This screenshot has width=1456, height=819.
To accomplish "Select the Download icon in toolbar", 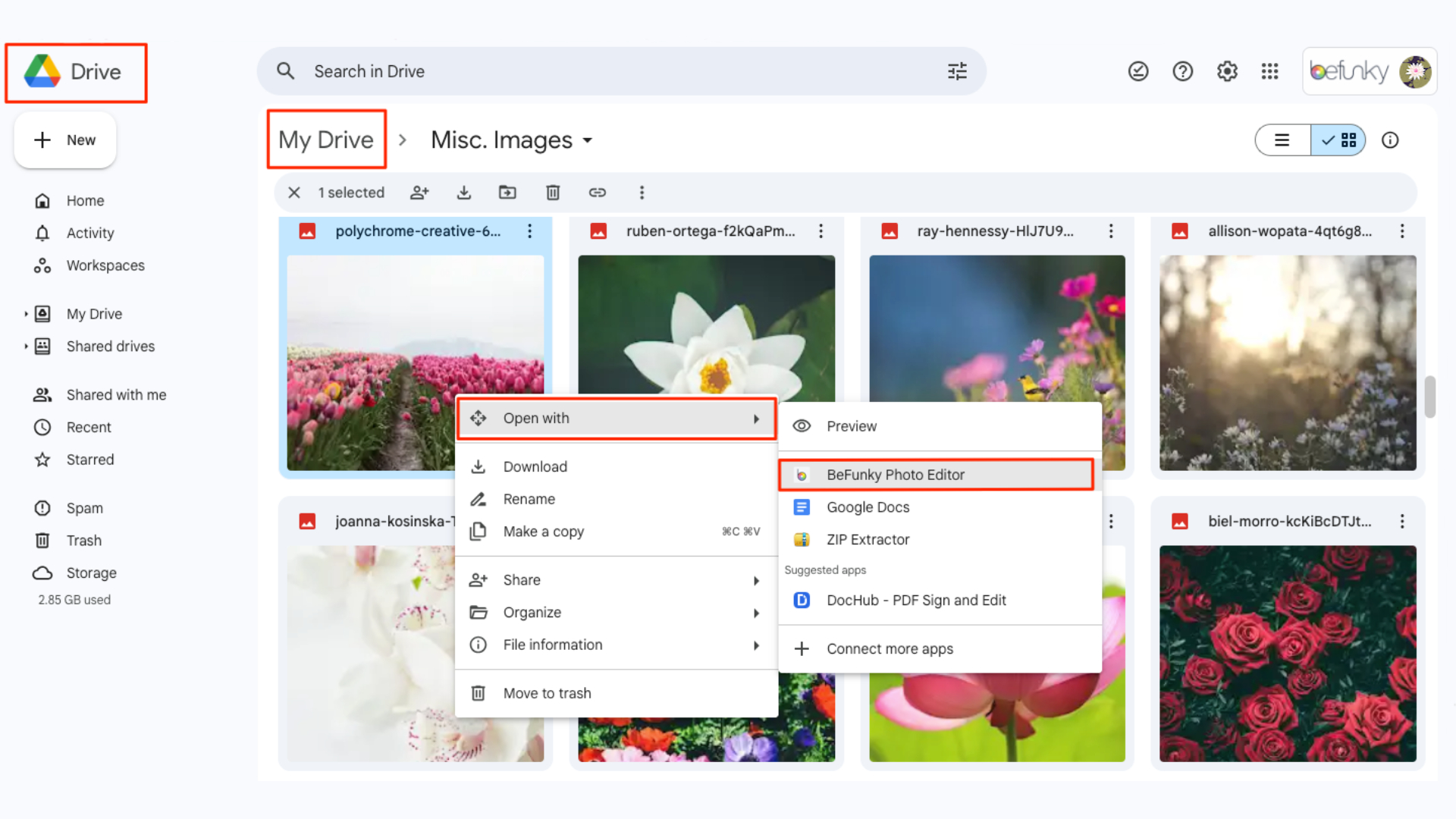I will tap(464, 192).
